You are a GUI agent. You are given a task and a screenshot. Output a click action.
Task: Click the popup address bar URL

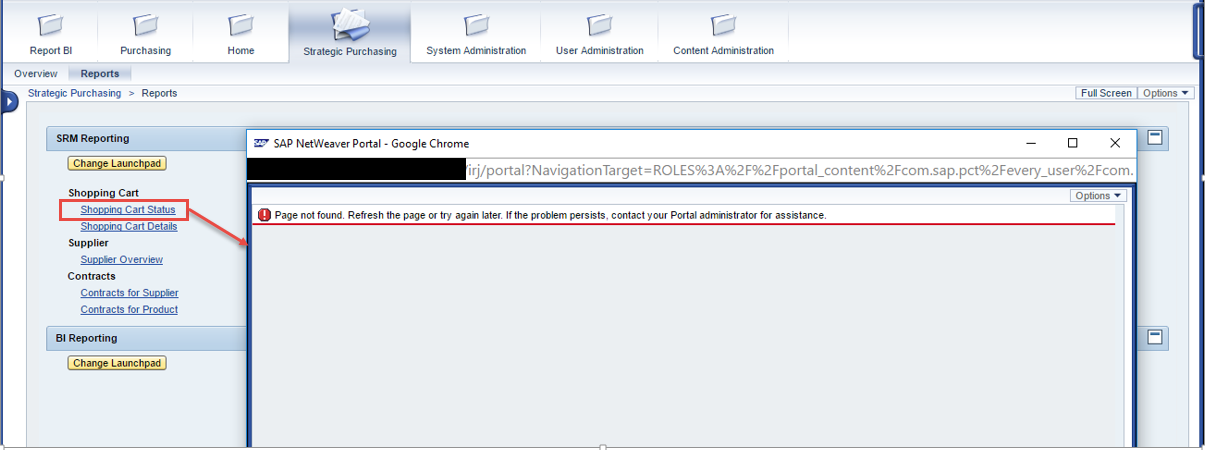(691, 171)
